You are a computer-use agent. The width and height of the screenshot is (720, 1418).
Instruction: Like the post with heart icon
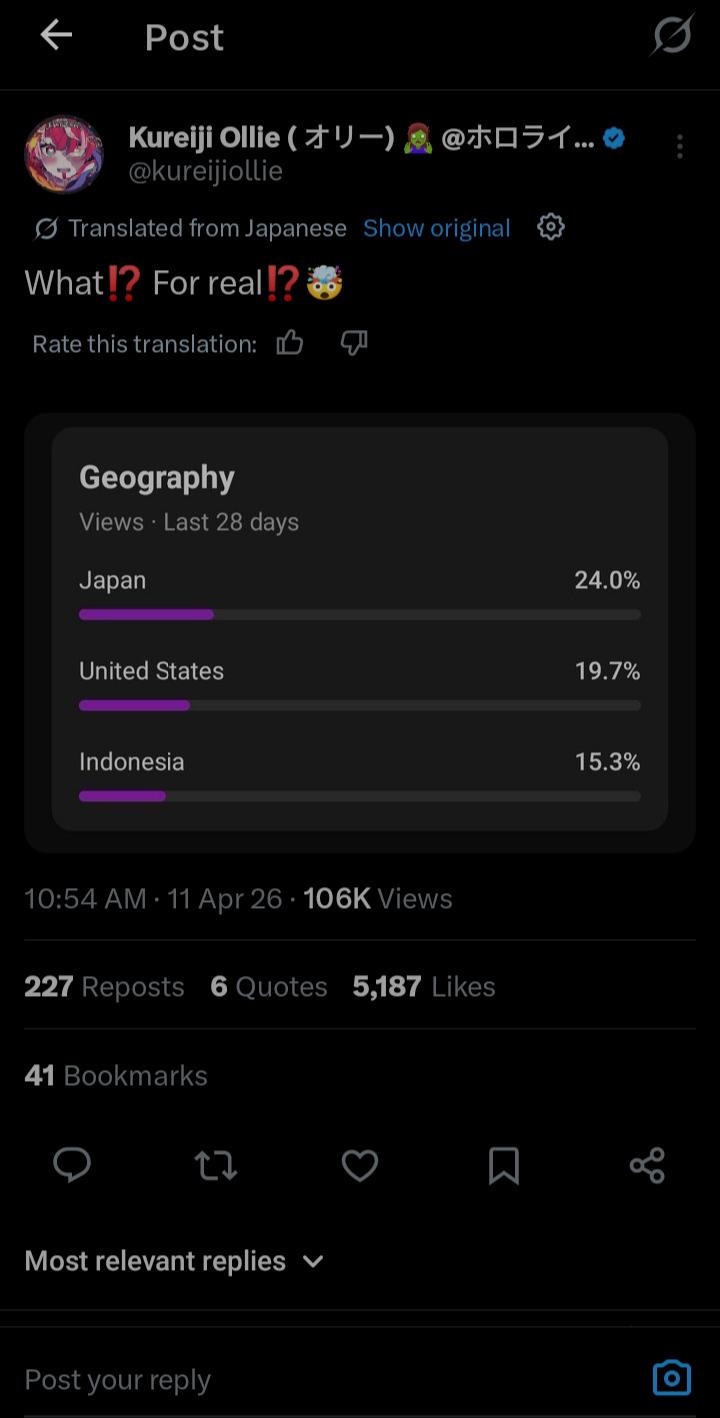[x=360, y=1165]
